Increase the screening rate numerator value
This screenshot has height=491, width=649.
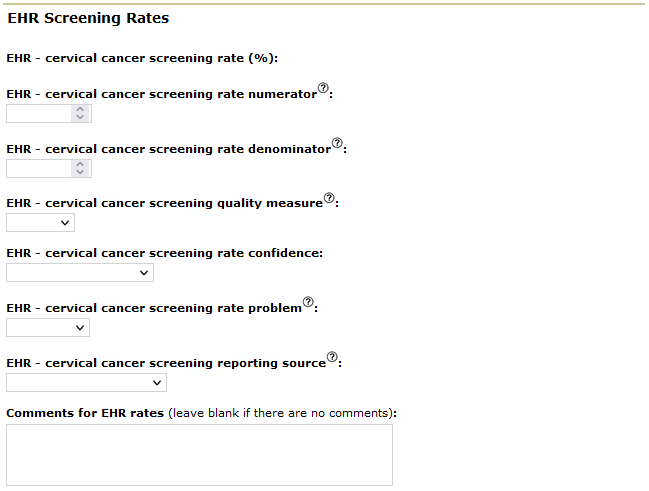(x=81, y=109)
